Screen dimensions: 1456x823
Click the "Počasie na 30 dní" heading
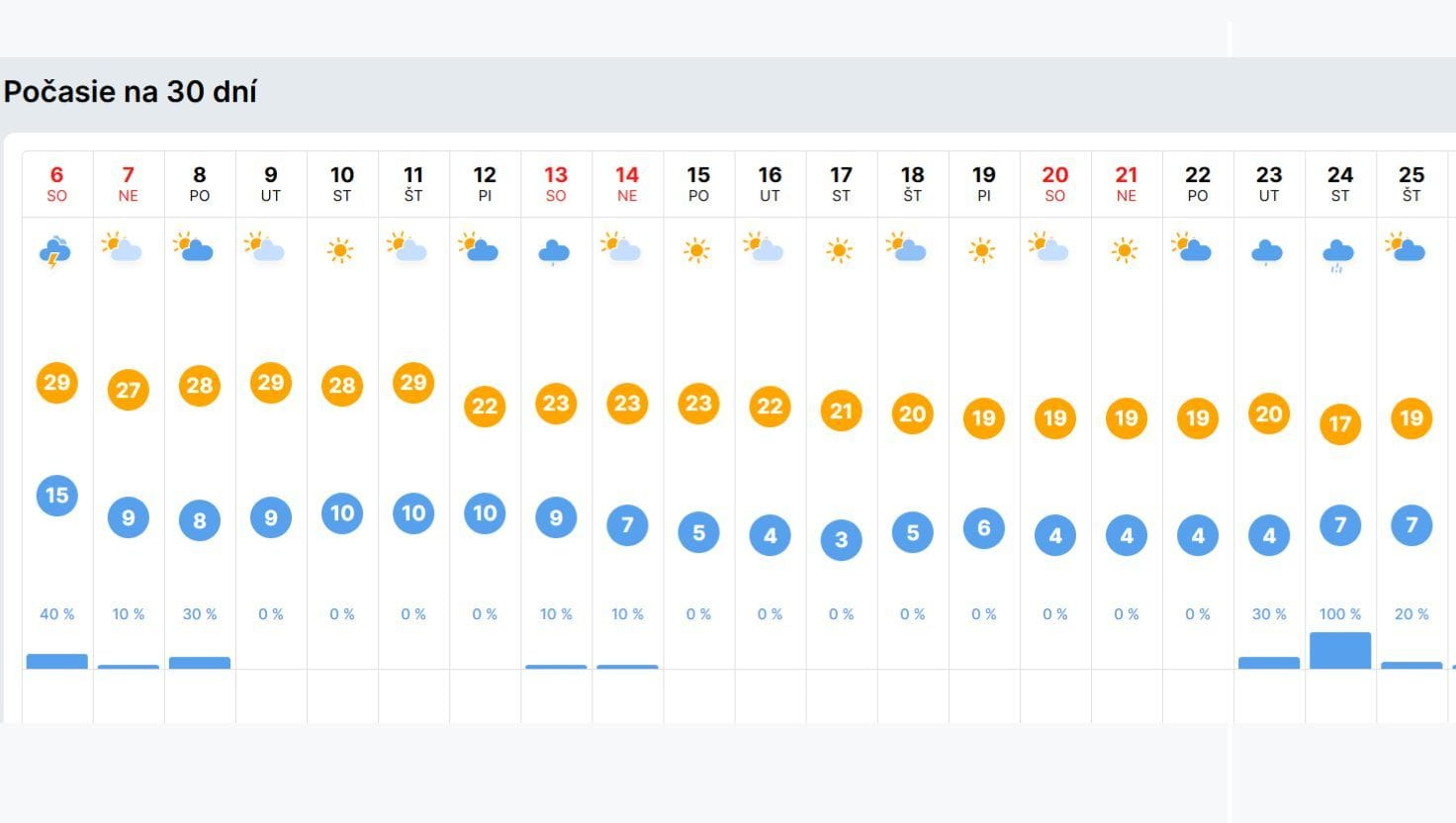tap(131, 92)
